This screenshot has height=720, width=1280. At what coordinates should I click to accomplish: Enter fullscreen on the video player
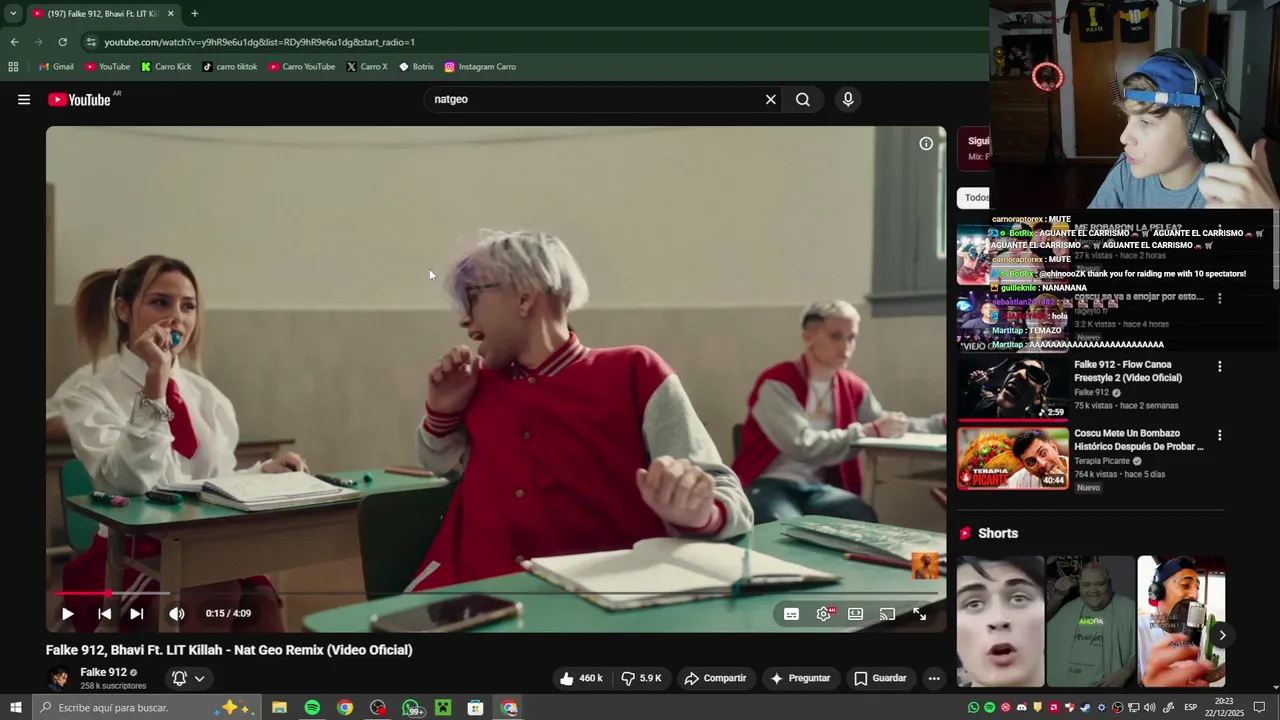[x=919, y=614]
